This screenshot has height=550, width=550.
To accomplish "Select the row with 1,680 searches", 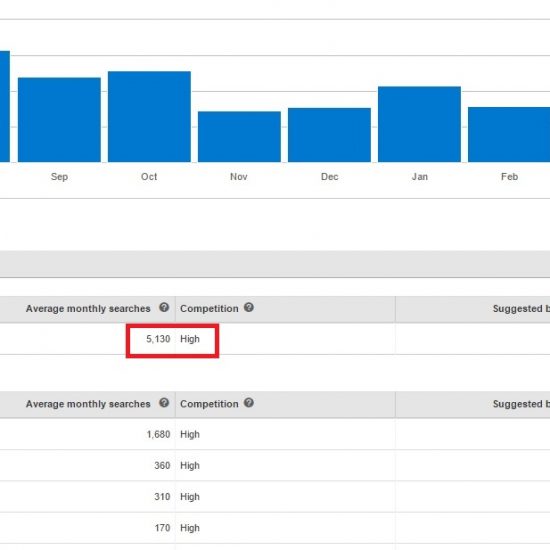I will pyautogui.click(x=275, y=434).
